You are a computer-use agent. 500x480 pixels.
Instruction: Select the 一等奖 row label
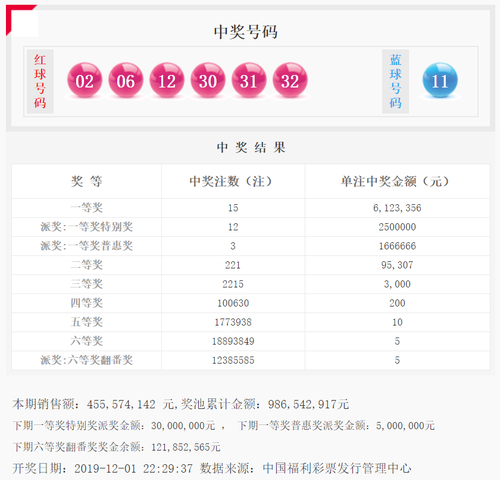[87, 208]
